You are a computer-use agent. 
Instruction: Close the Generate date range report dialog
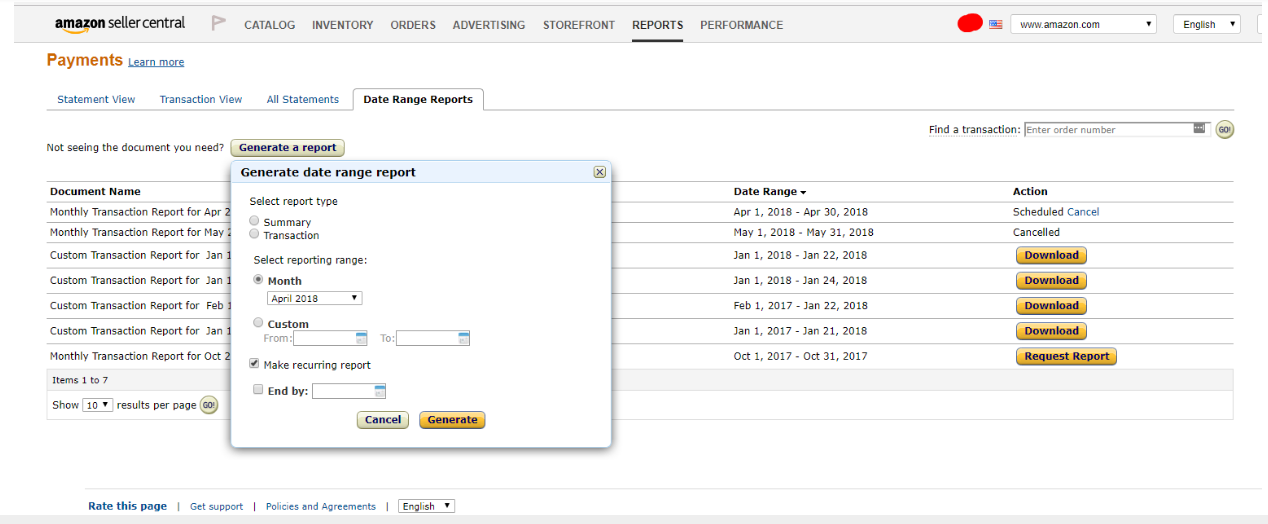(600, 172)
